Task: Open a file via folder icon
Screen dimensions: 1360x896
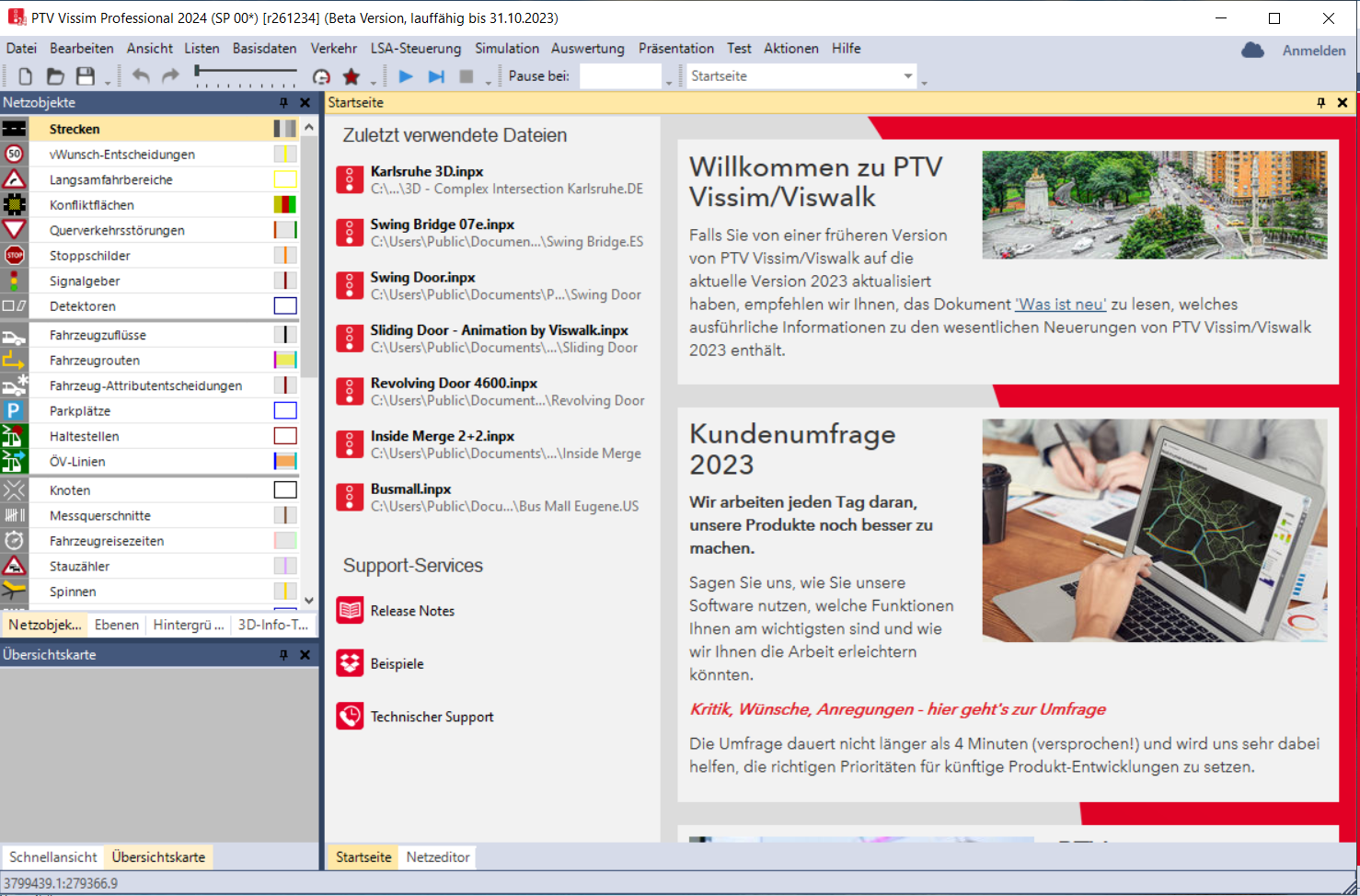Action: pos(55,76)
